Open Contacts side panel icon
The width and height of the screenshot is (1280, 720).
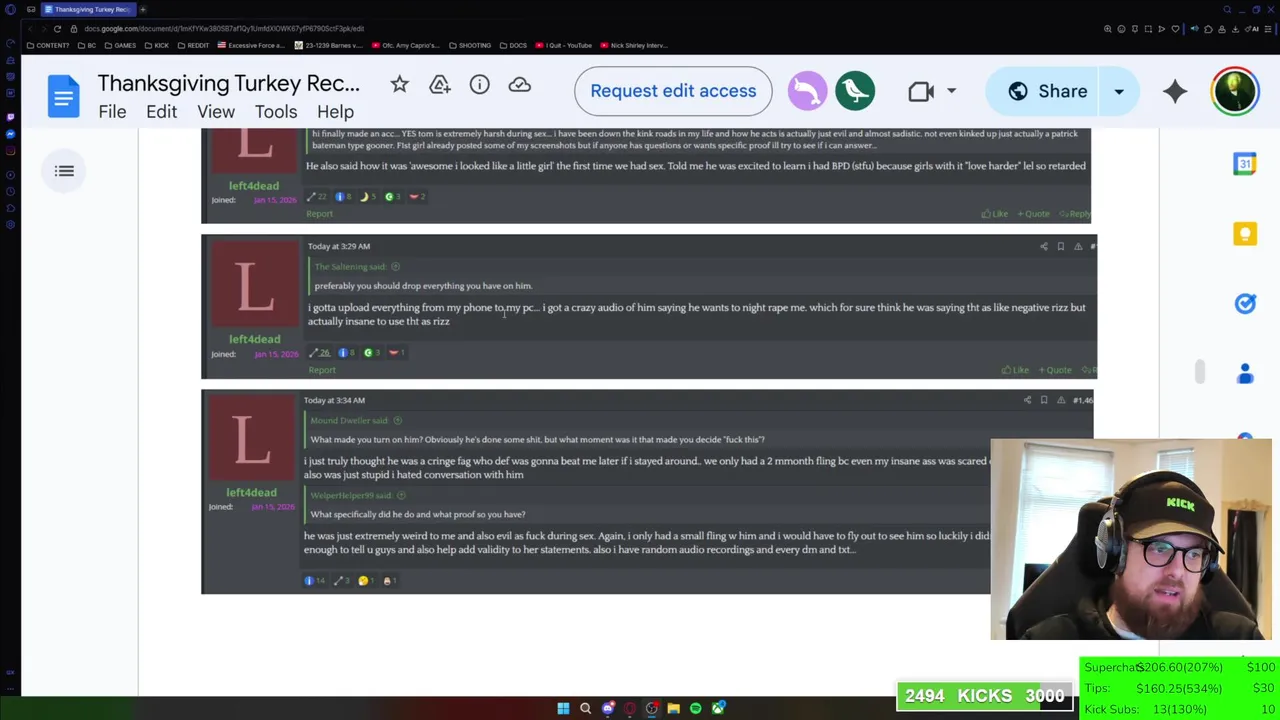pos(1245,374)
